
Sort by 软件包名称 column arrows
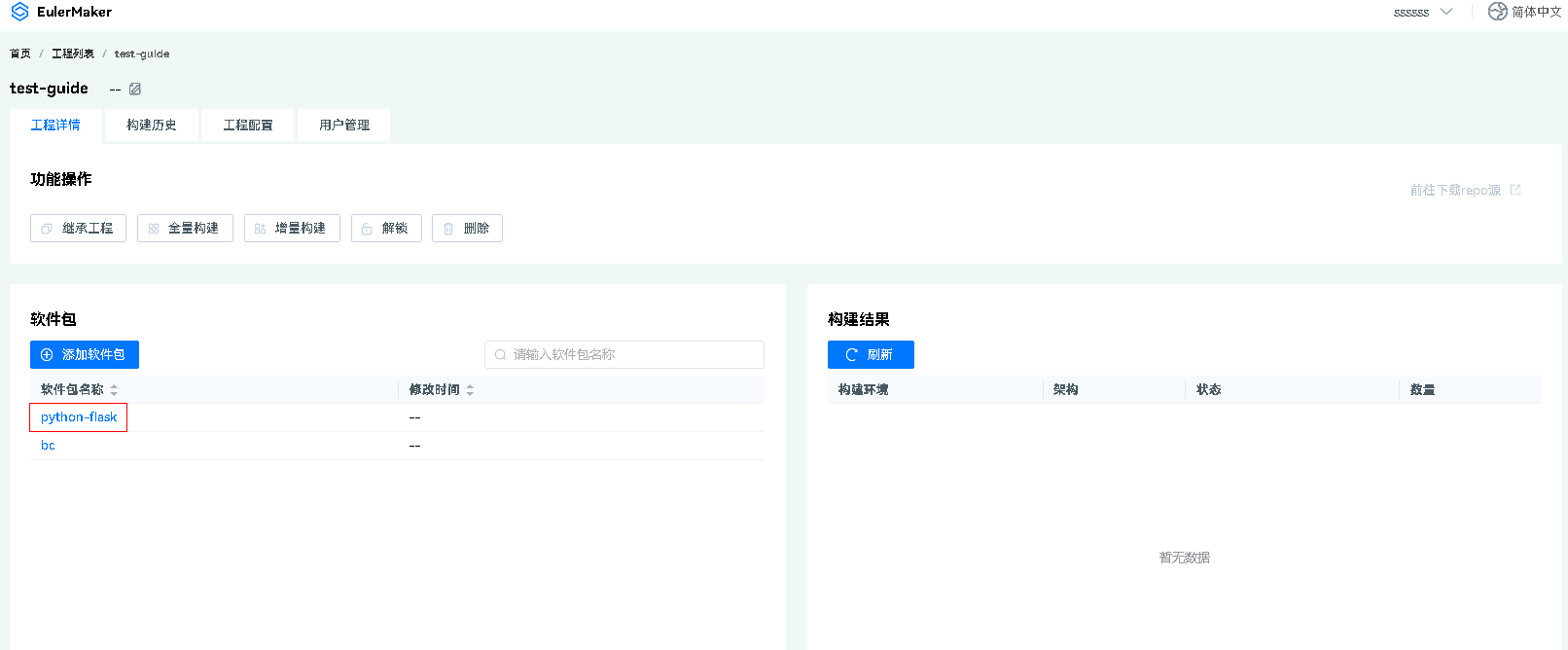point(114,390)
